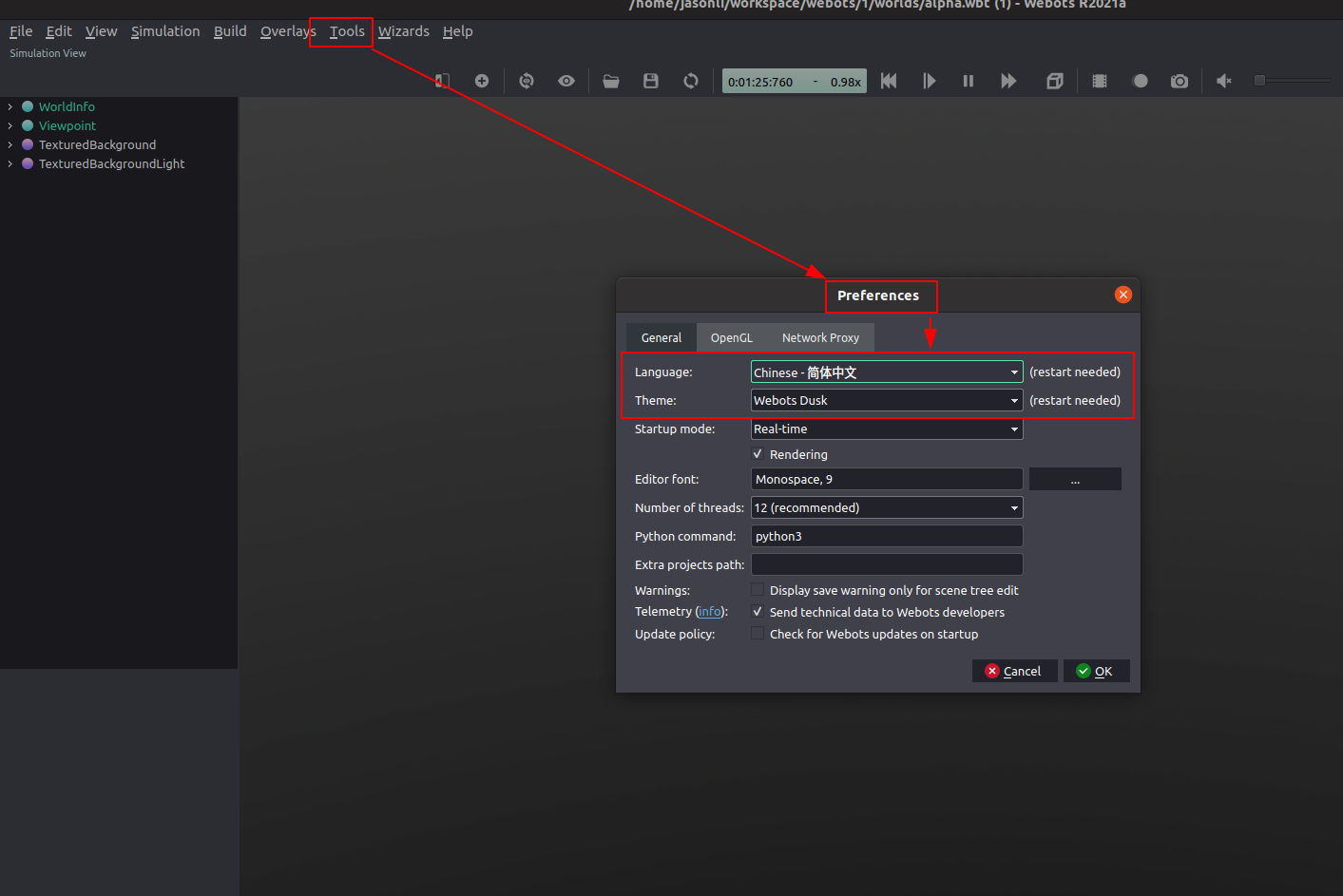This screenshot has width=1343, height=896.
Task: Open the Tools menu
Action: pyautogui.click(x=347, y=31)
